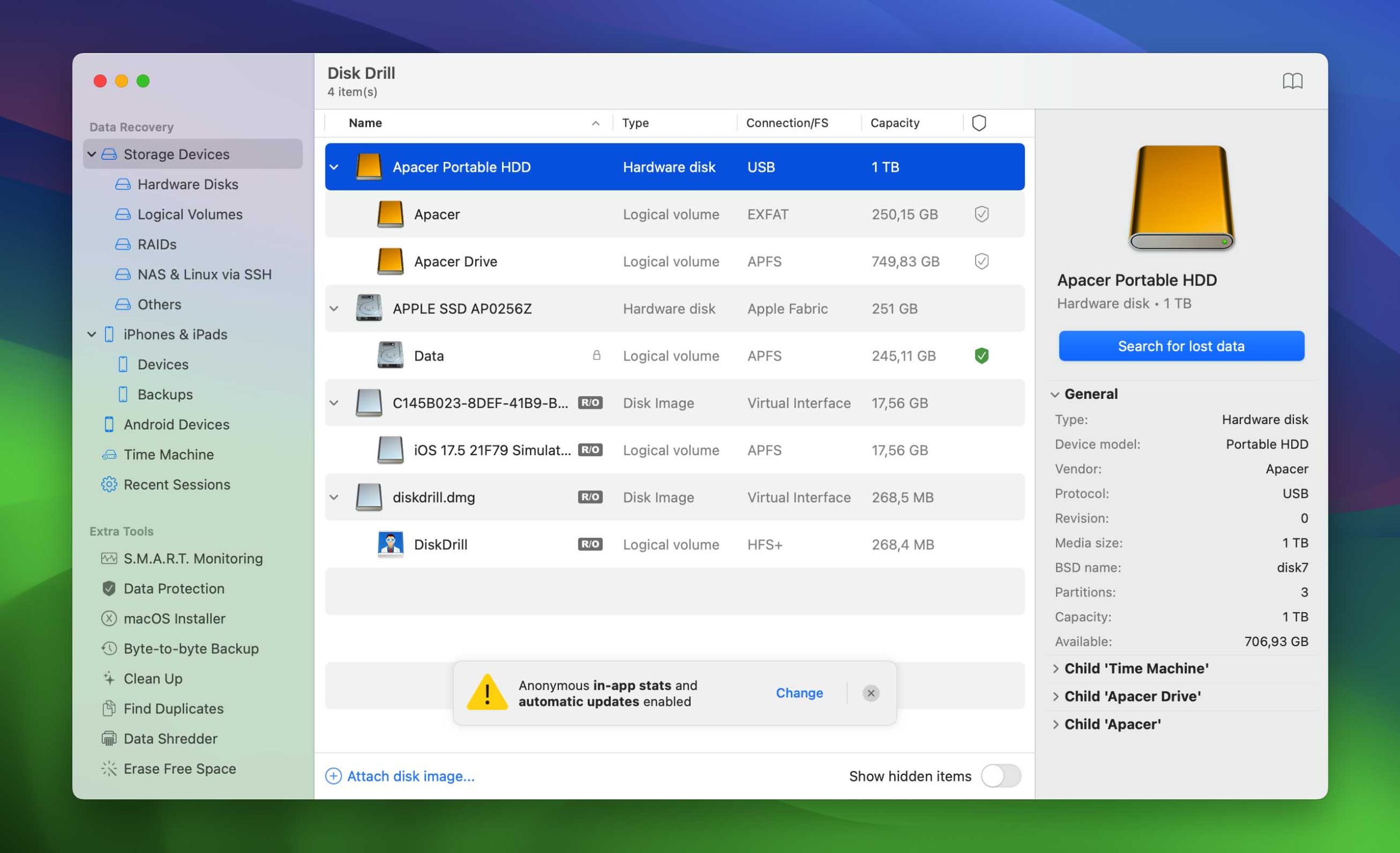
Task: Toggle anonymous in-app stats setting
Action: tap(800, 692)
